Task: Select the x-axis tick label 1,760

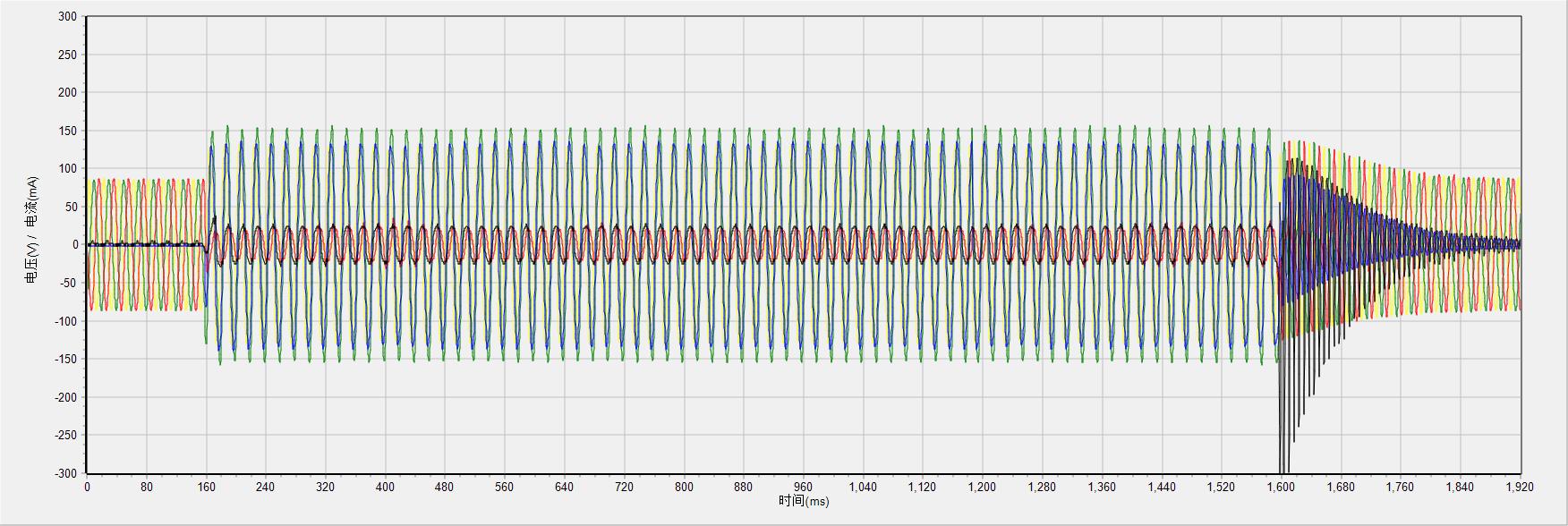Action: point(1401,488)
